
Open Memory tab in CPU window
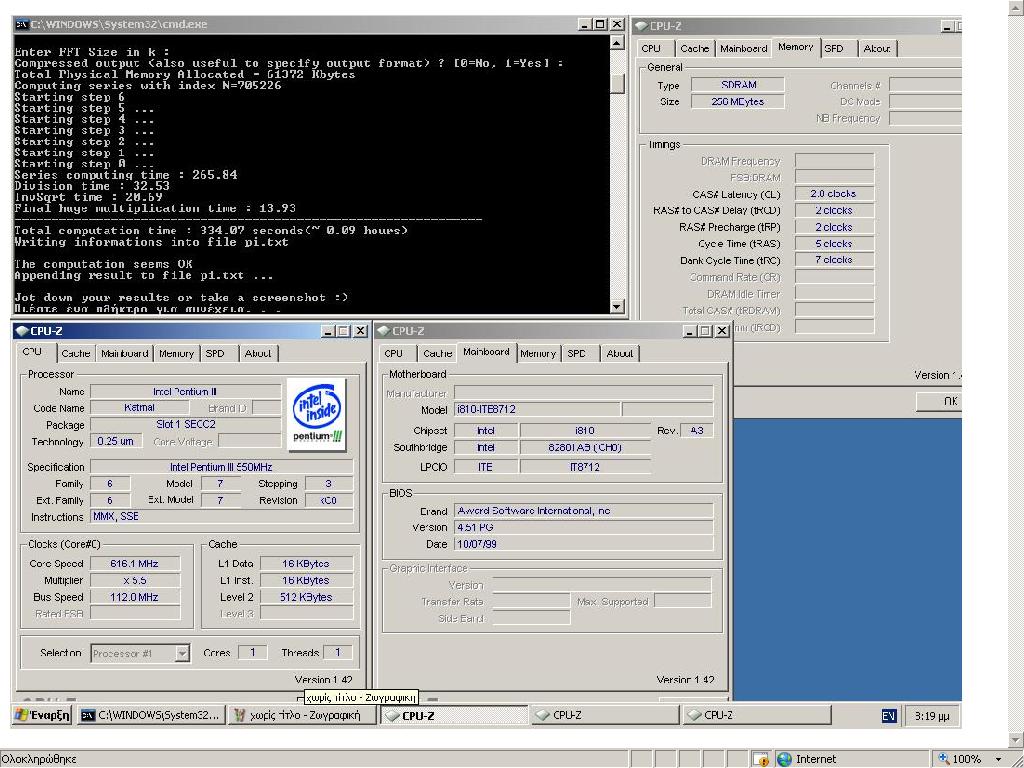pyautogui.click(x=176, y=353)
